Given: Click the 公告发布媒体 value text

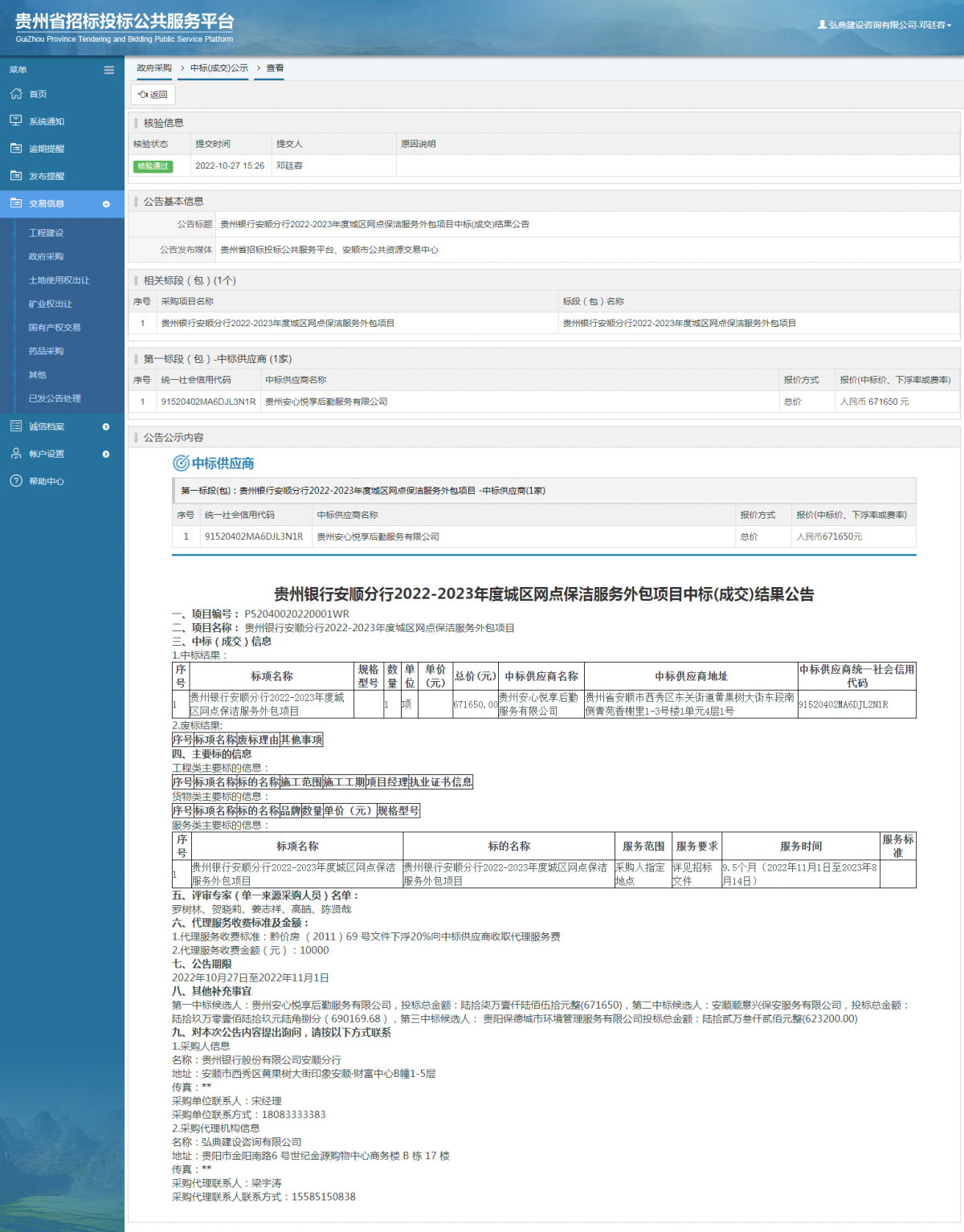Looking at the screenshot, I should pos(329,250).
